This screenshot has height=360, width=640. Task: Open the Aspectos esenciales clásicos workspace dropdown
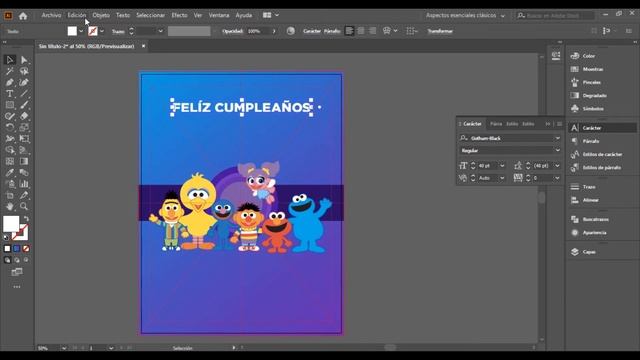(465, 16)
